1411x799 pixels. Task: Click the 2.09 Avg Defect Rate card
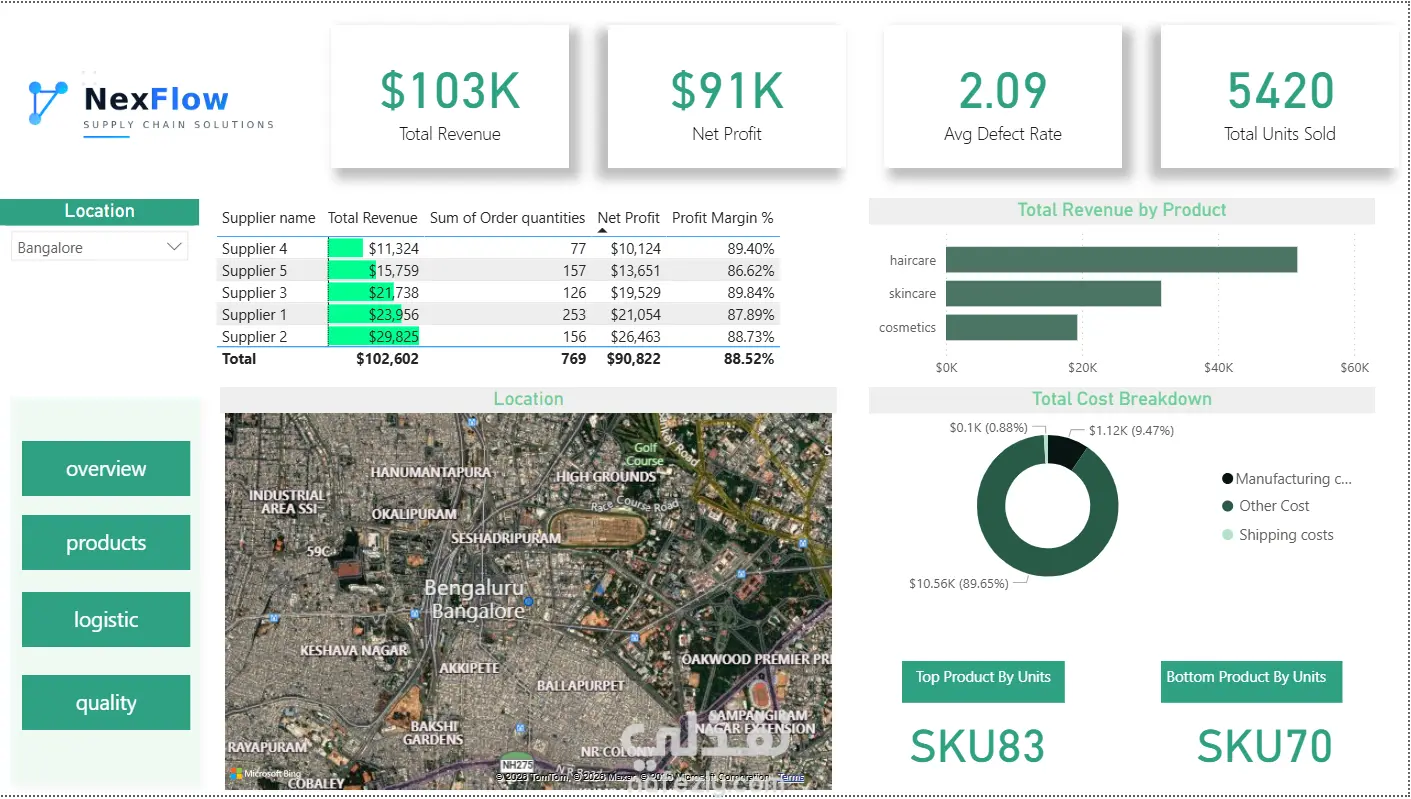(1003, 96)
